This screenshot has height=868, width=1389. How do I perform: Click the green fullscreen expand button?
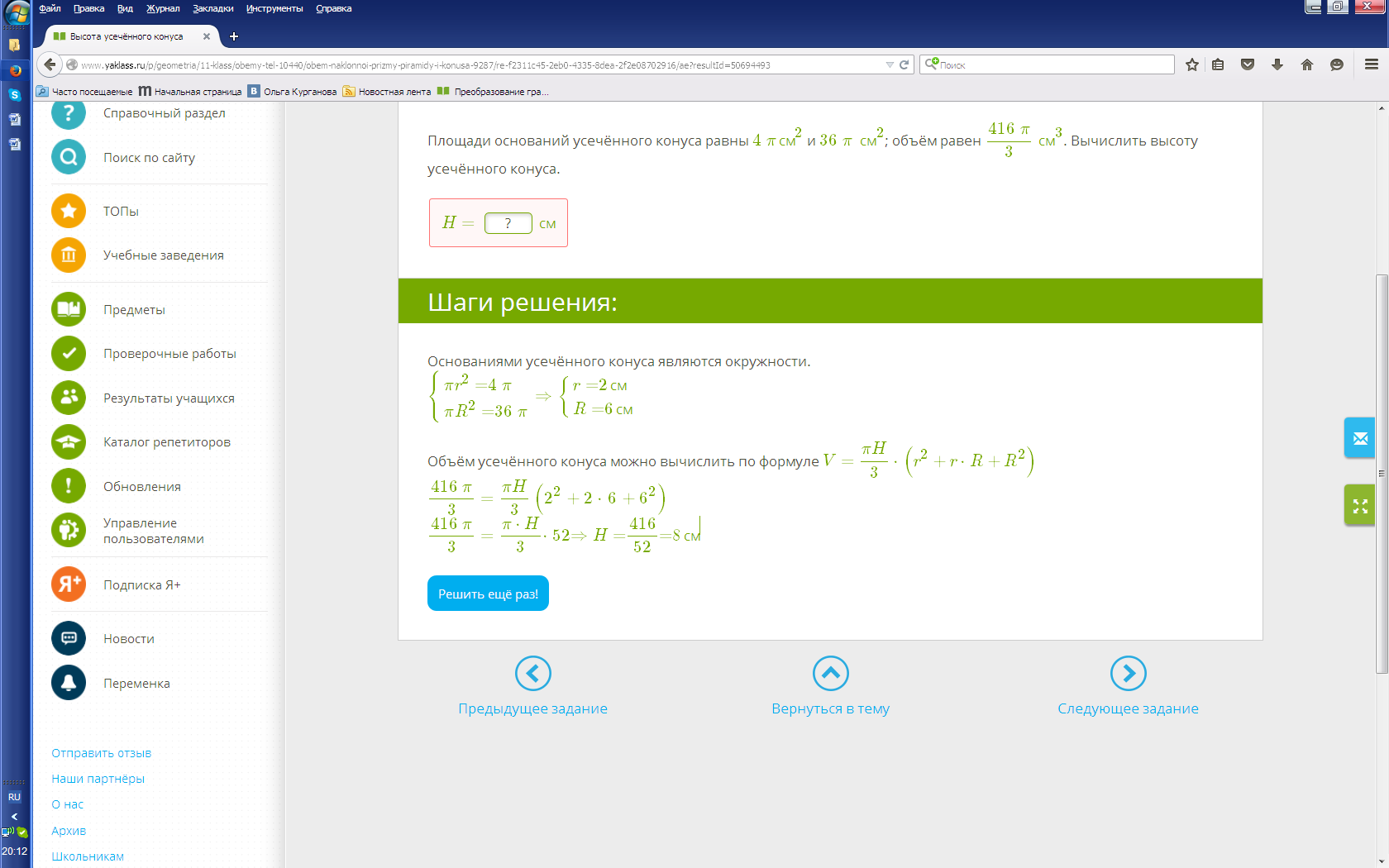coord(1360,505)
